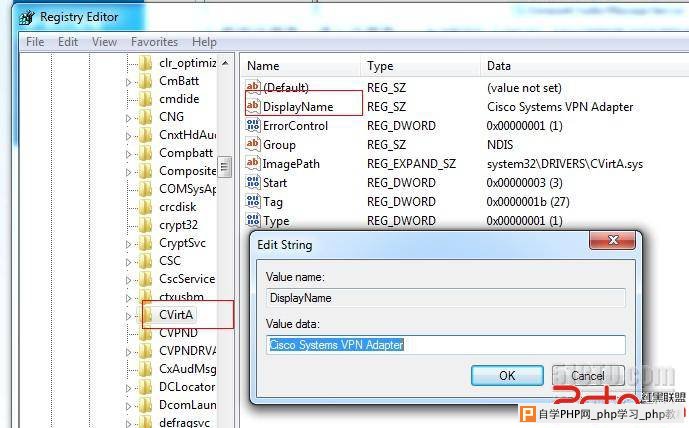Select the CryptSvc folder icon
689x428 pixels.
145,243
